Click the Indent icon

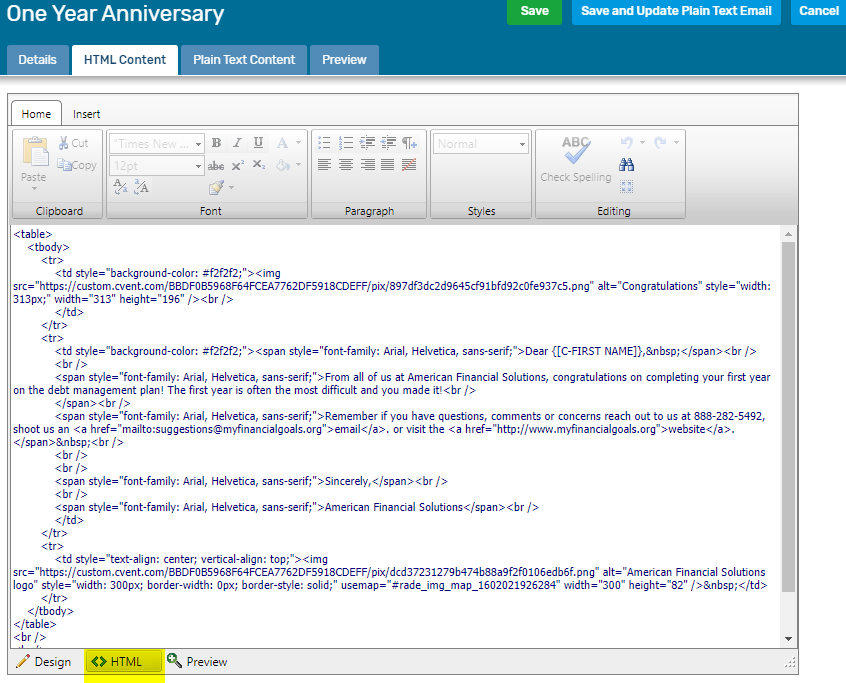tap(367, 143)
